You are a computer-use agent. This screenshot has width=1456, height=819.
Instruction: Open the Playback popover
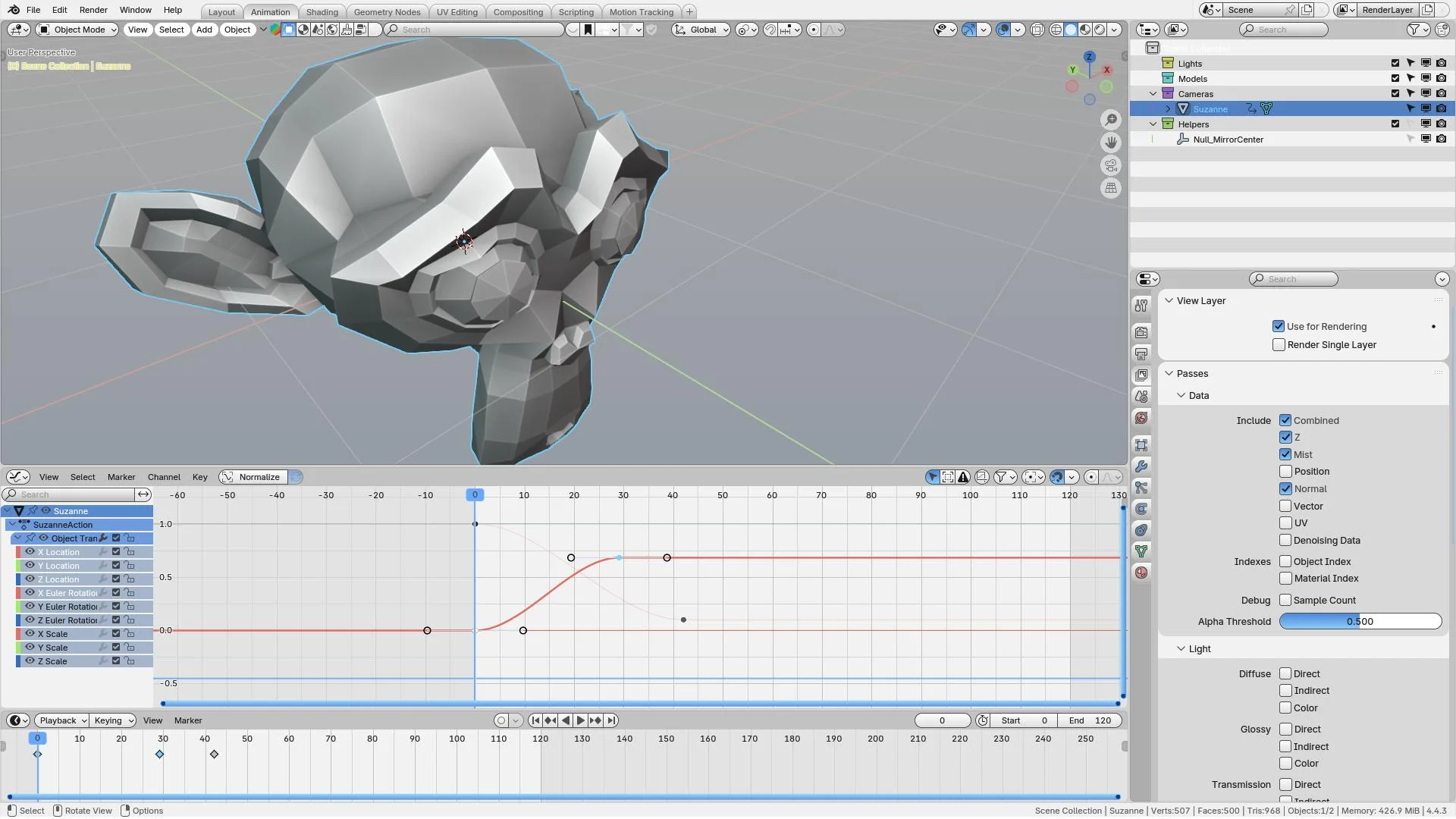pos(62,720)
